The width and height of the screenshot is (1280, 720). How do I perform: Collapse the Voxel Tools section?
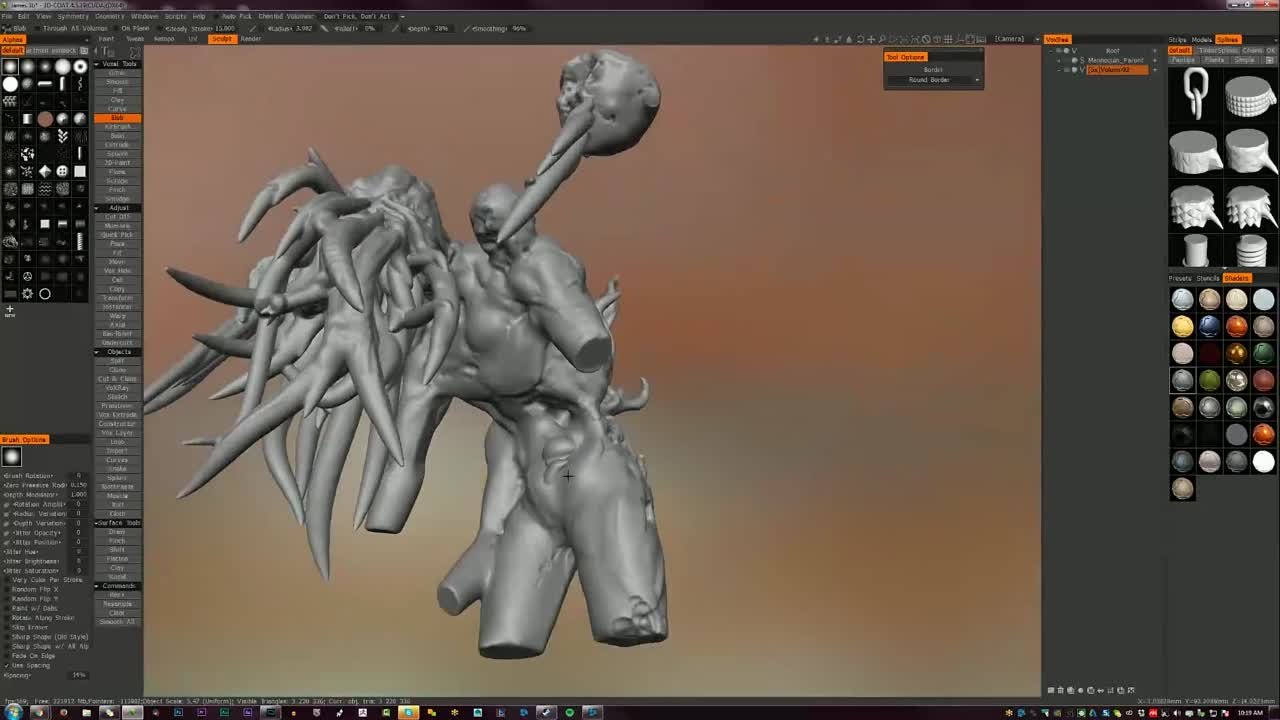[x=98, y=64]
